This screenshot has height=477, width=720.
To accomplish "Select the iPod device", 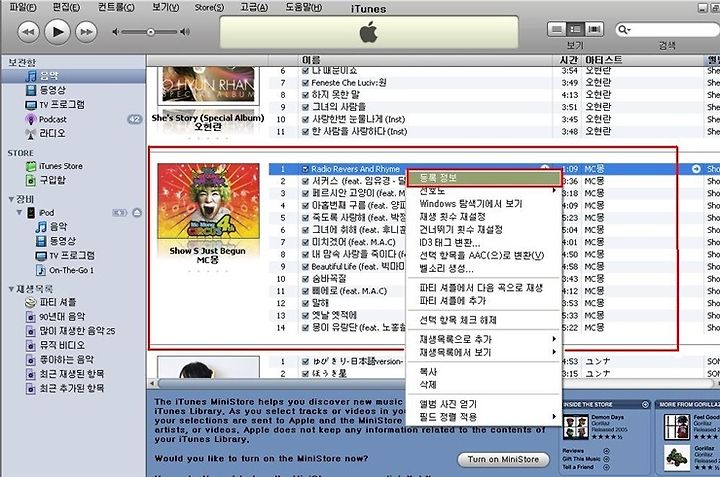I will (x=46, y=213).
